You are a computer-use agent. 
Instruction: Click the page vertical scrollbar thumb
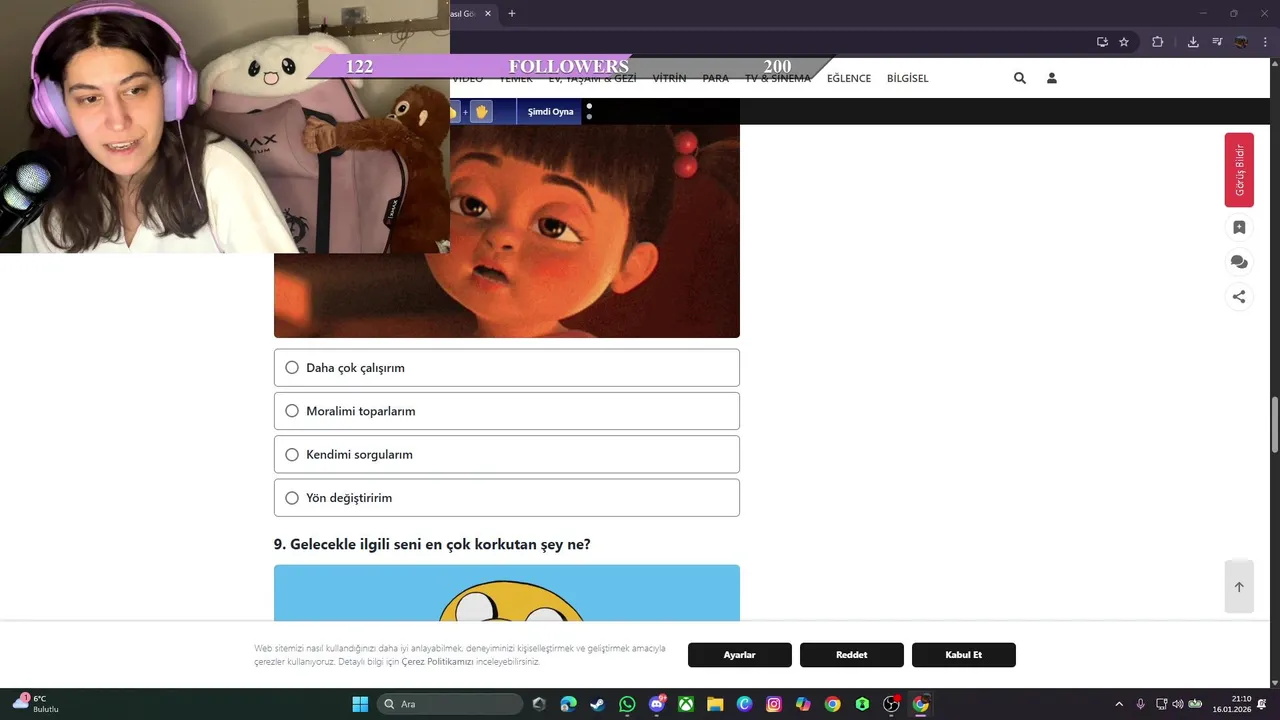pyautogui.click(x=1274, y=425)
